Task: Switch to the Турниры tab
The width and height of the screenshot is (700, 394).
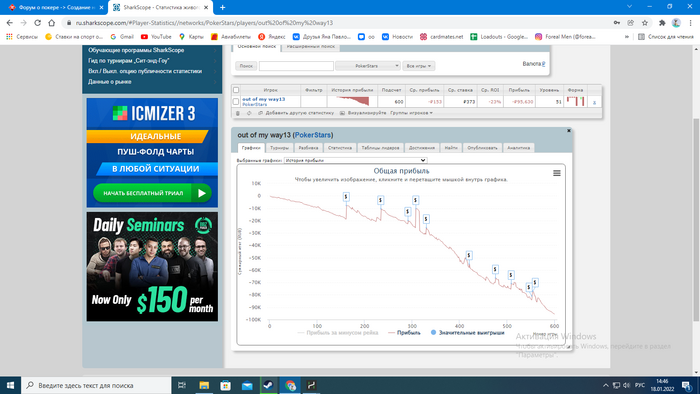Action: pyautogui.click(x=279, y=148)
